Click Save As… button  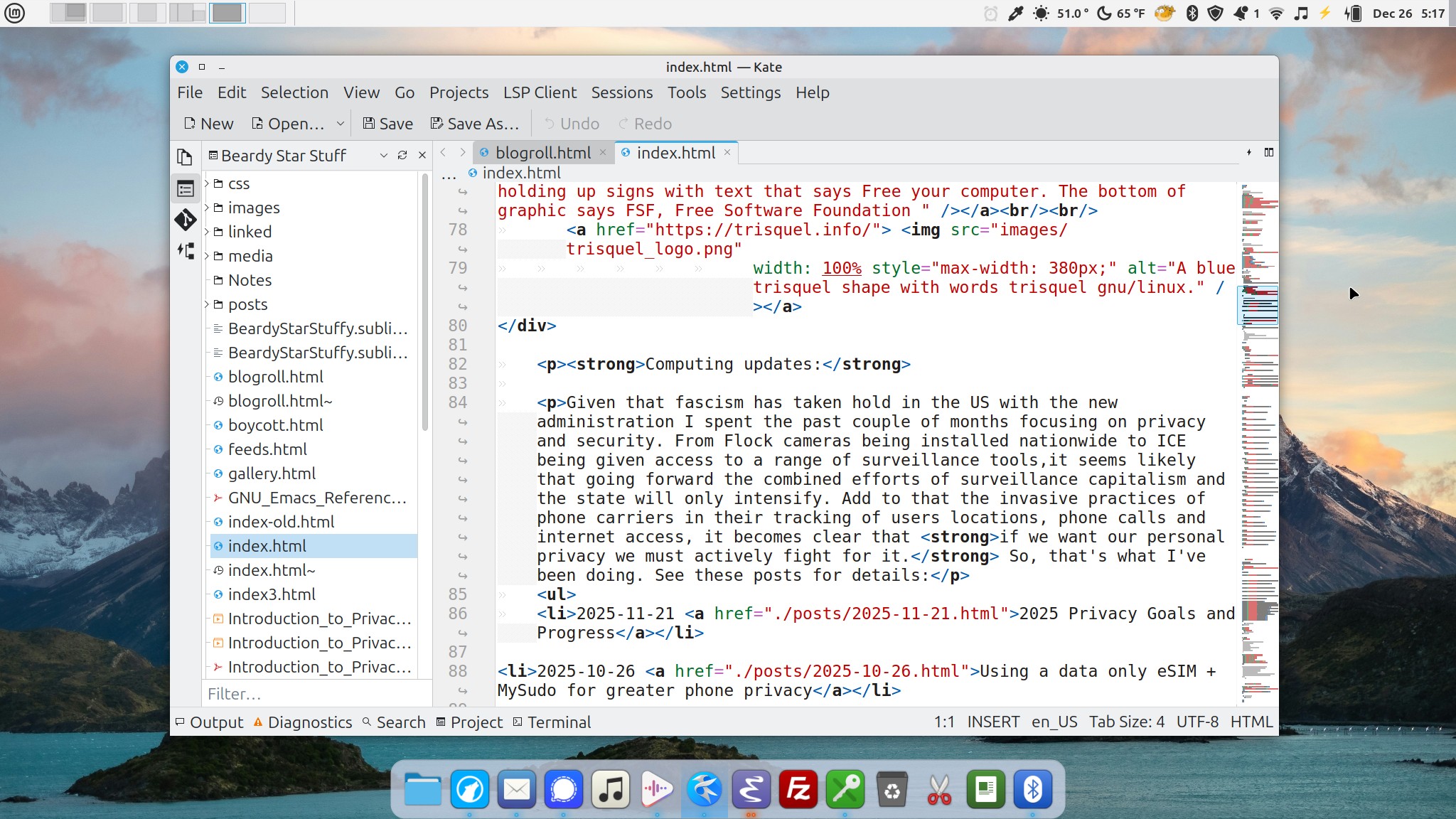pyautogui.click(x=475, y=124)
